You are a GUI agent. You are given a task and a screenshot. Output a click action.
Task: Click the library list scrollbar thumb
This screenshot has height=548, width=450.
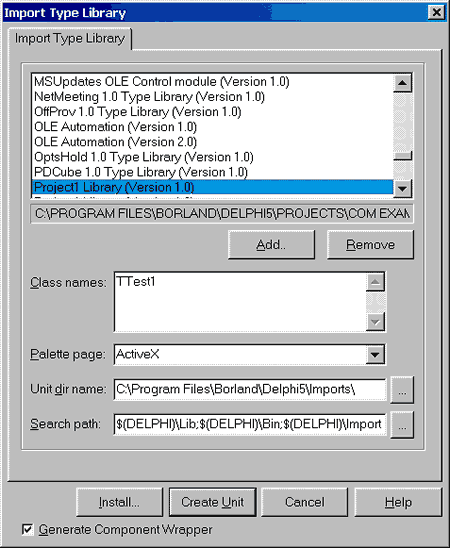tap(402, 156)
